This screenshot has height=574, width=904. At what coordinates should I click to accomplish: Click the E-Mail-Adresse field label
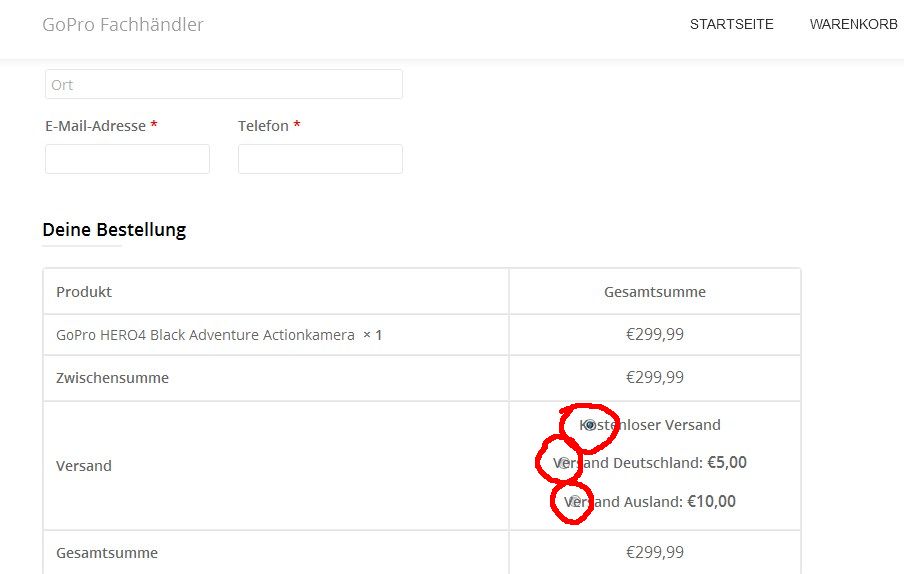[x=95, y=126]
